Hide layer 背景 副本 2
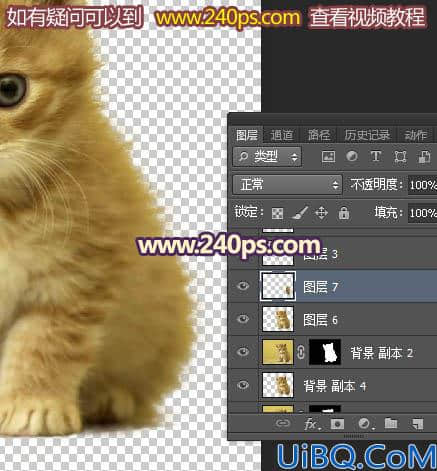 (x=243, y=352)
